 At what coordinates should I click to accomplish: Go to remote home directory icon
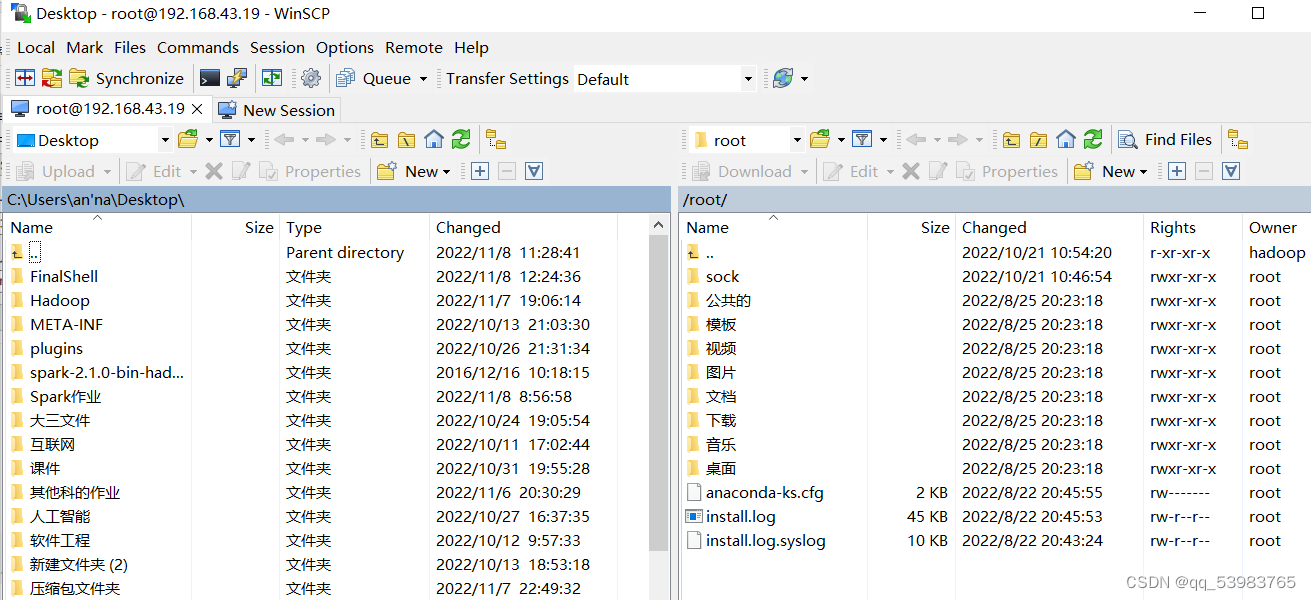point(1066,139)
